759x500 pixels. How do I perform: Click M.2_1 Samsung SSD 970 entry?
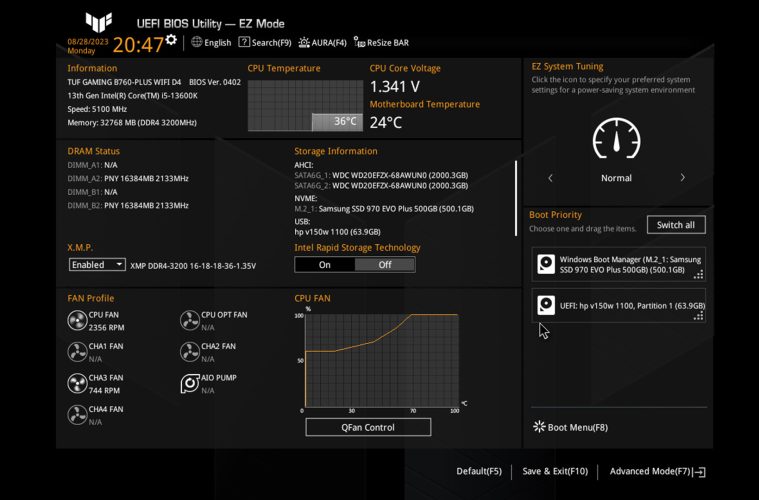384,209
